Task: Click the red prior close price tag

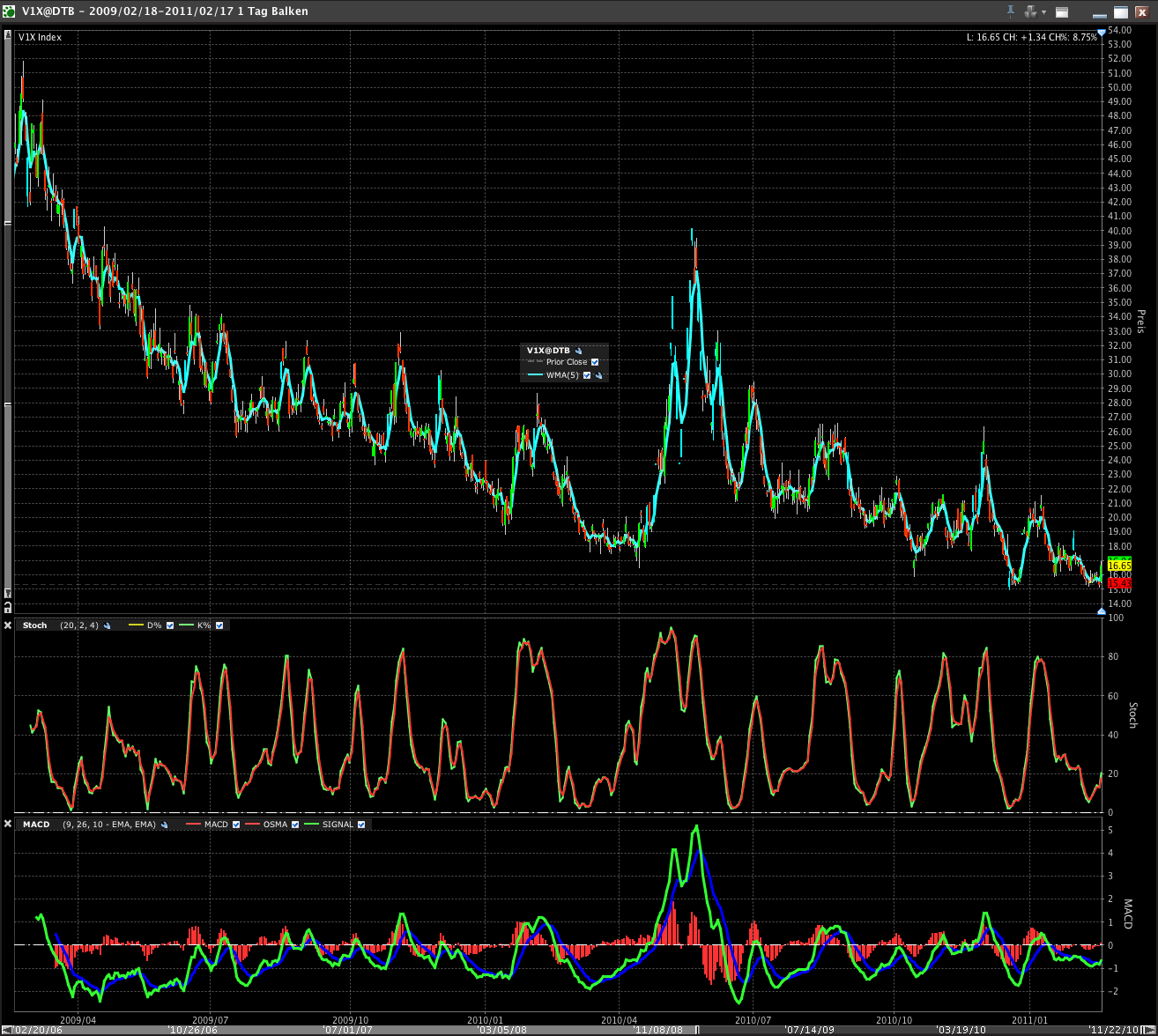Action: pos(1119,583)
